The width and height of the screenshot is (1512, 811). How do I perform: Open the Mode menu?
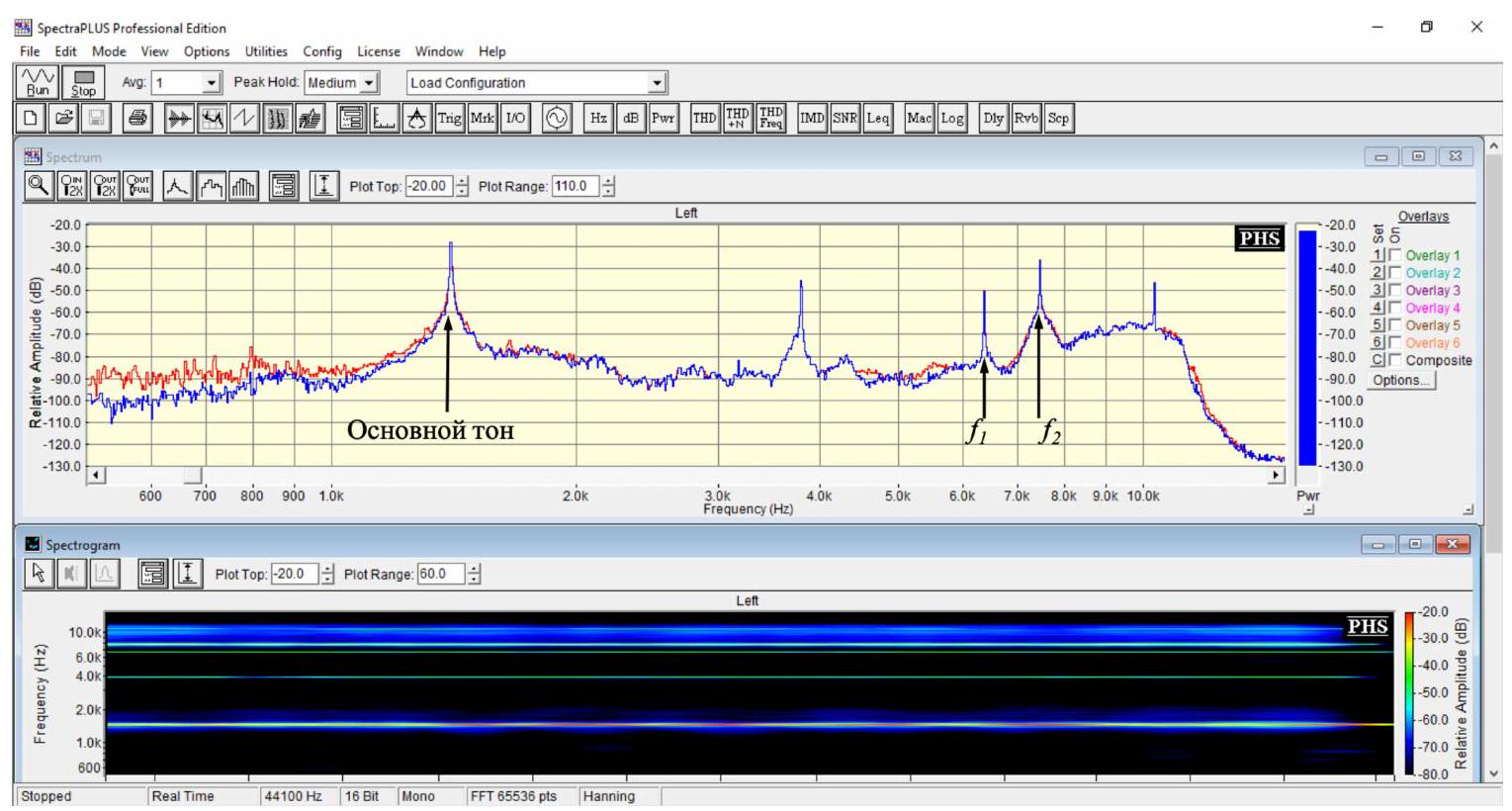coord(109,51)
